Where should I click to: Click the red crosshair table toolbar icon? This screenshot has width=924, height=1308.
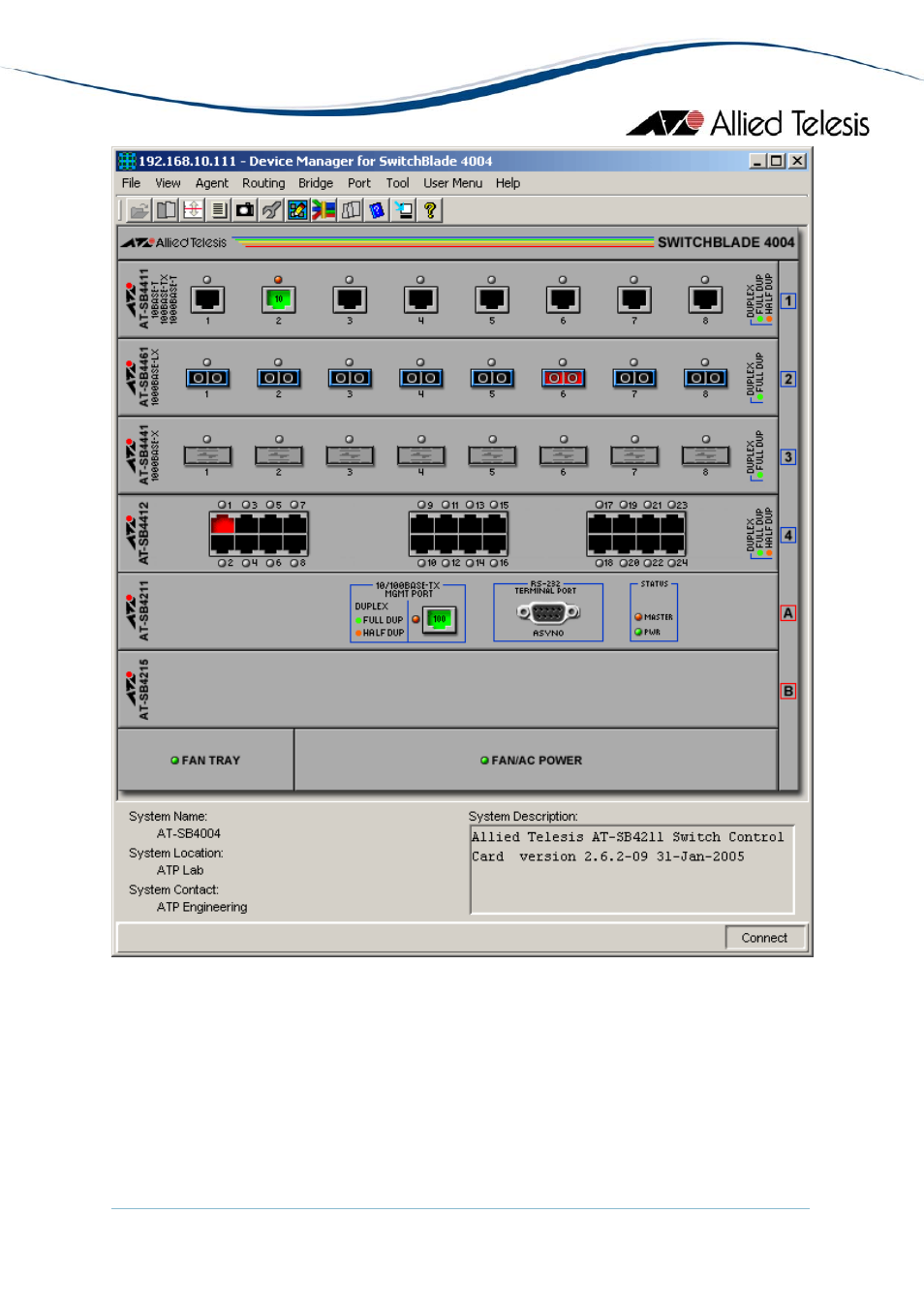click(x=193, y=210)
